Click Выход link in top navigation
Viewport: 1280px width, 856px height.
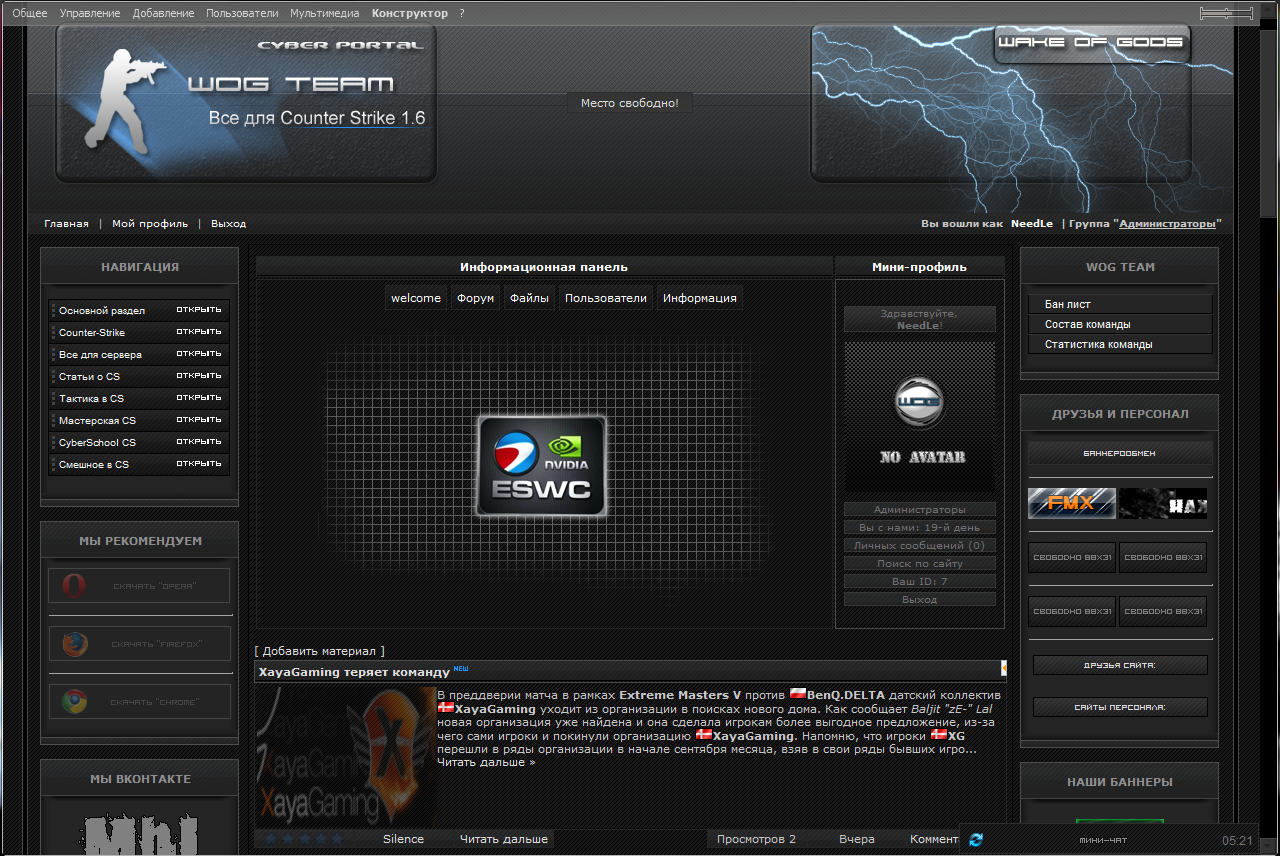click(228, 224)
